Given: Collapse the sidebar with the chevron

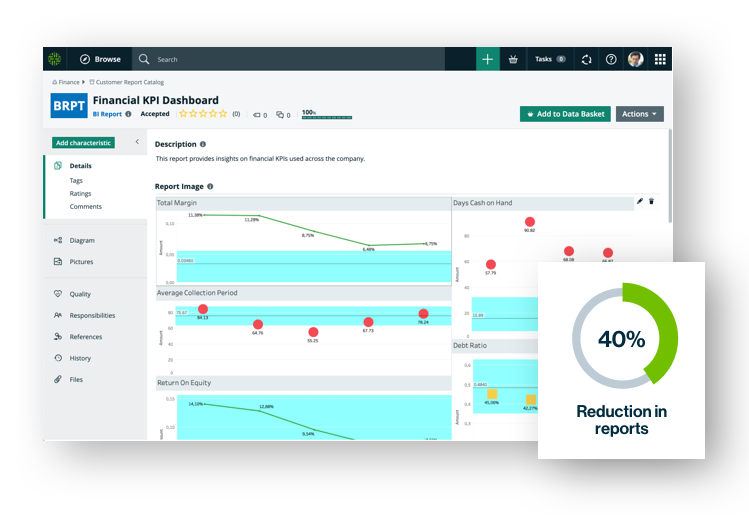Looking at the screenshot, I should [x=137, y=141].
